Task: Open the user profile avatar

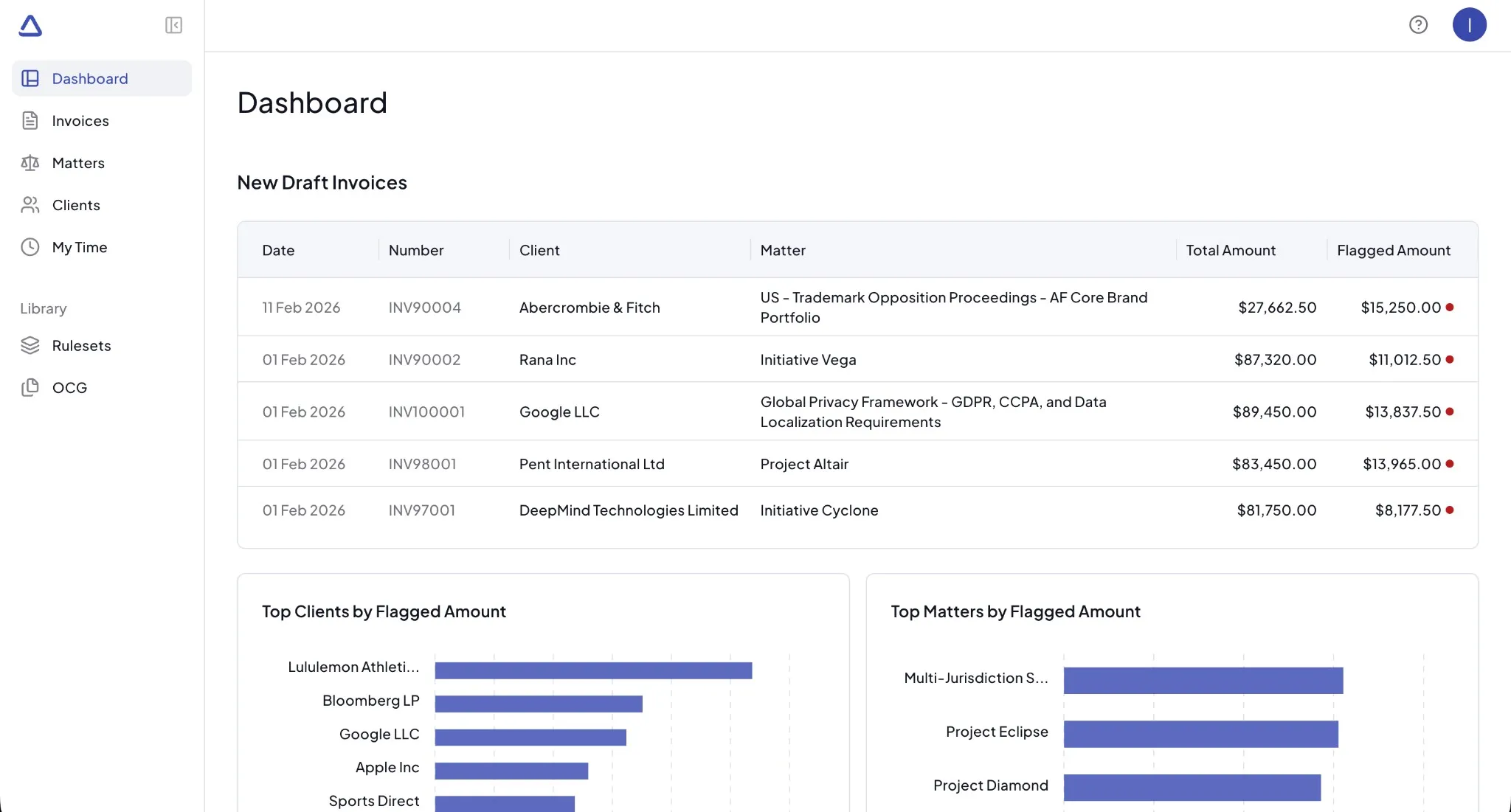Action: coord(1469,25)
